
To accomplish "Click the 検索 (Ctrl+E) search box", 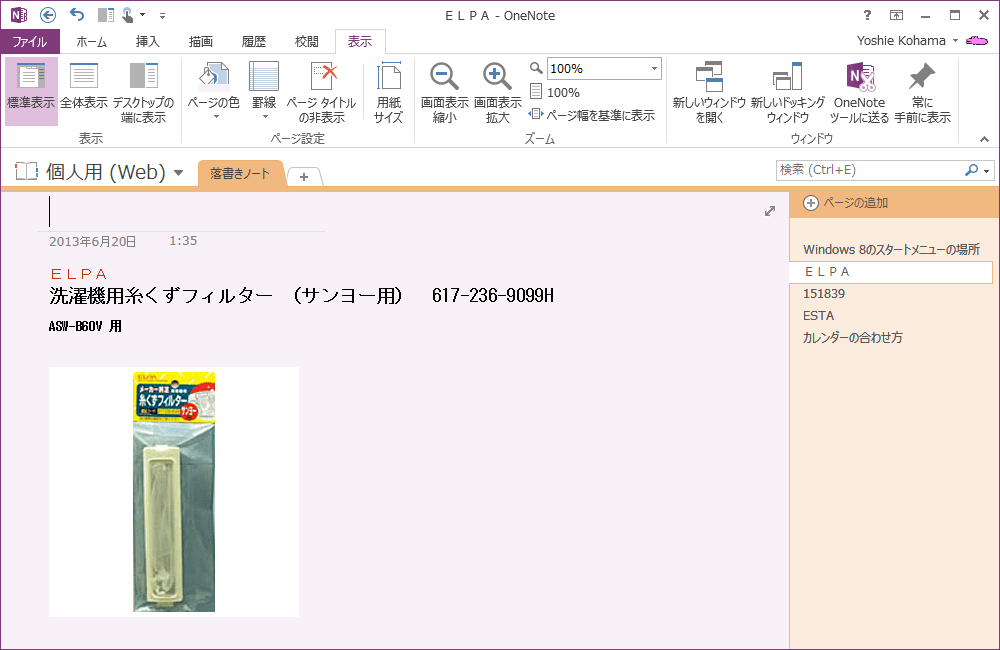I will click(x=871, y=170).
